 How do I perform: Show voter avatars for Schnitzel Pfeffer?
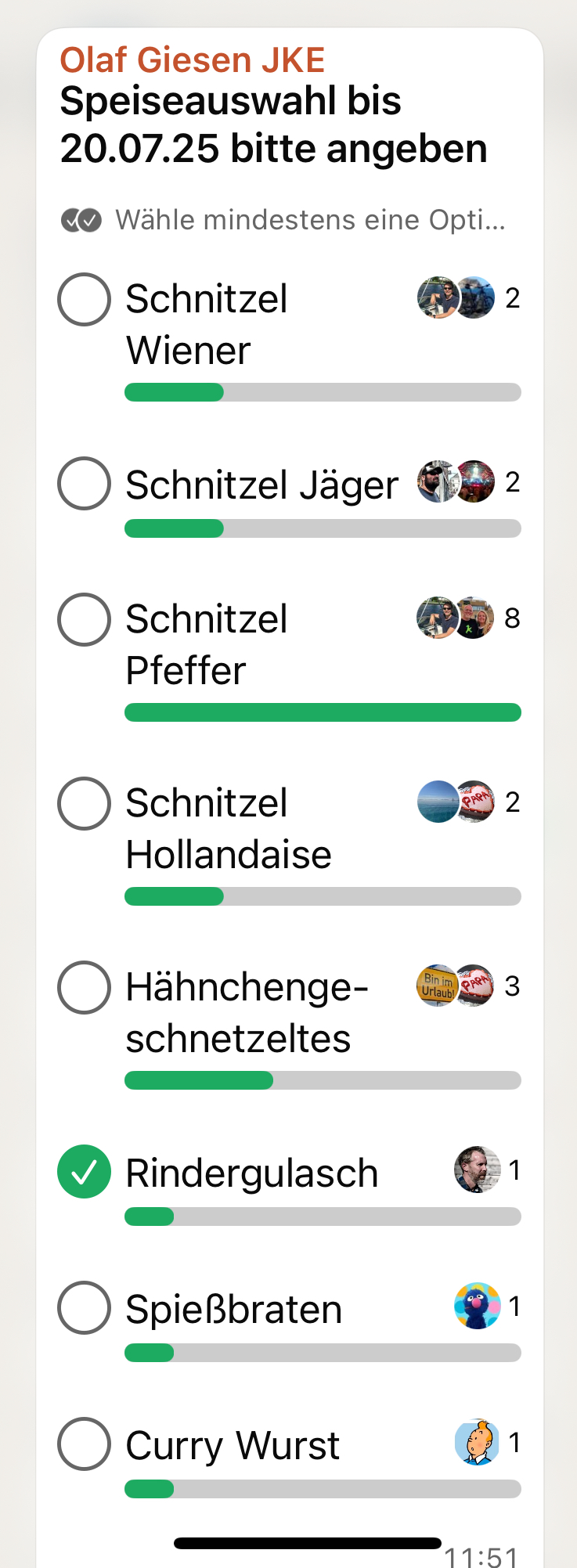pyautogui.click(x=456, y=618)
